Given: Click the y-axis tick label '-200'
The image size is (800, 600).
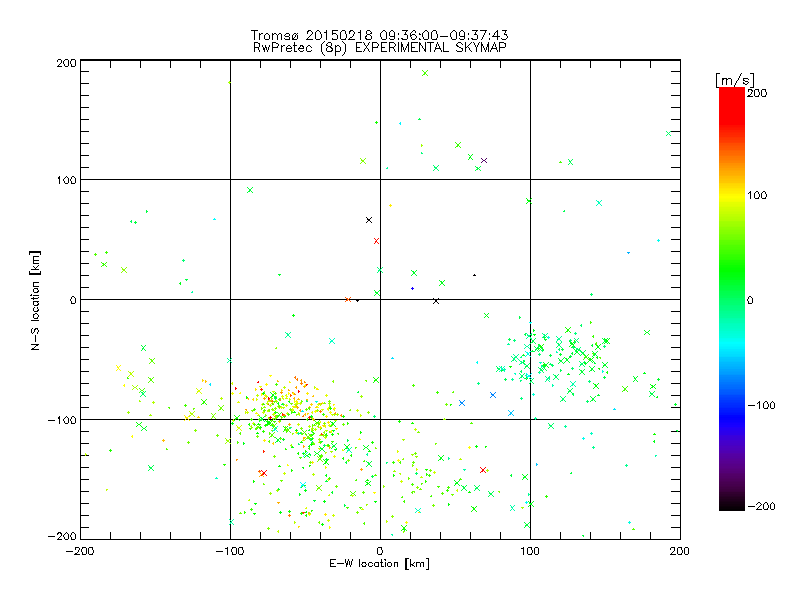Looking at the screenshot, I should [x=62, y=536].
